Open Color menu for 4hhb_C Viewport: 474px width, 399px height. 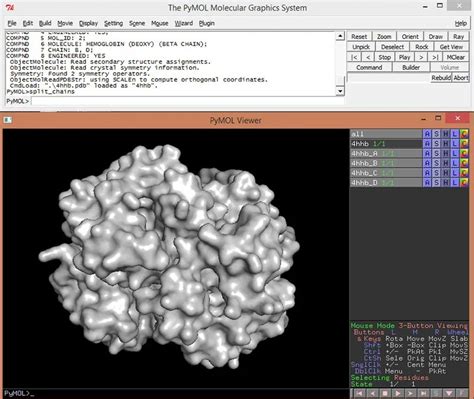pos(464,173)
